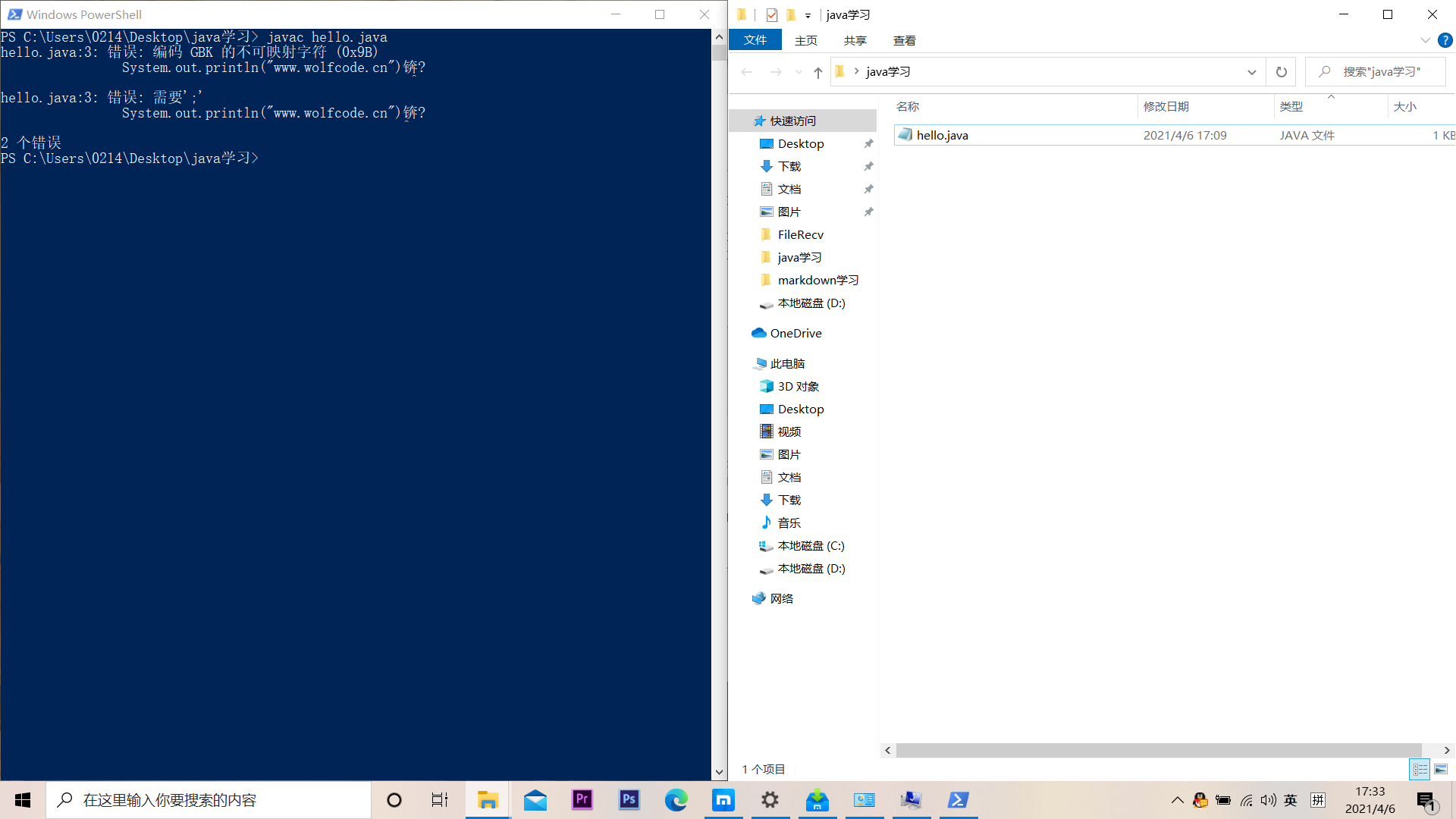Open java学习 folder in sidebar
The width and height of the screenshot is (1456, 819).
pos(799,257)
